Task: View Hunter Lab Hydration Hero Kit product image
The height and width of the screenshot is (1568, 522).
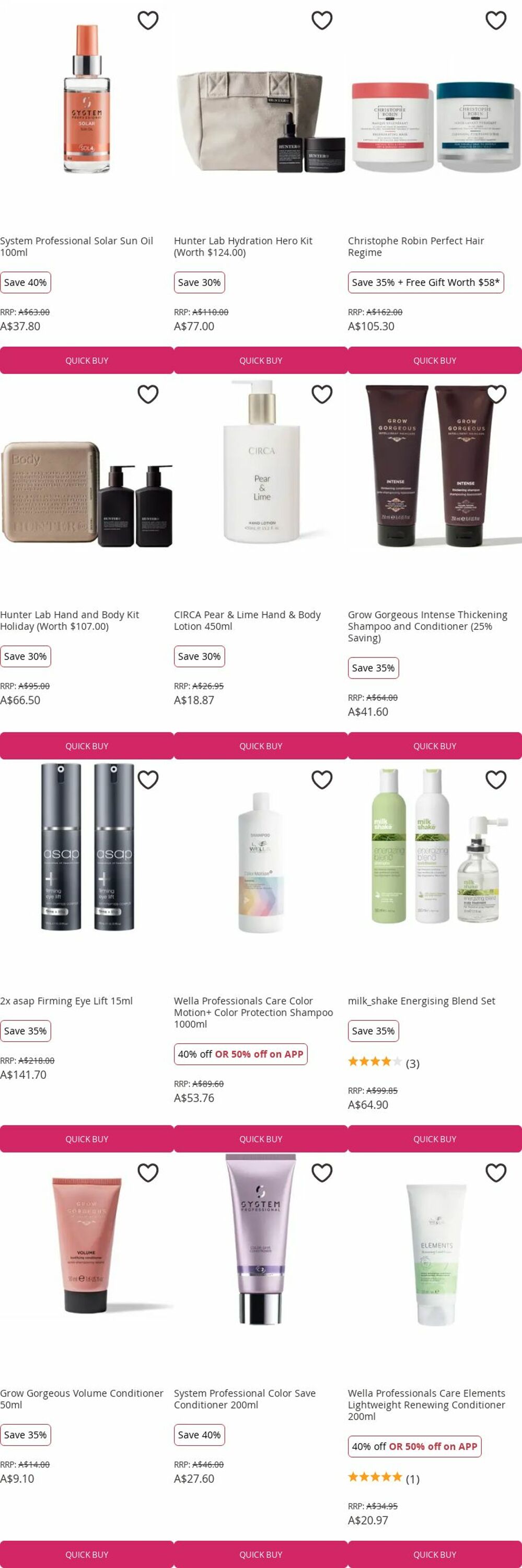Action: click(261, 116)
